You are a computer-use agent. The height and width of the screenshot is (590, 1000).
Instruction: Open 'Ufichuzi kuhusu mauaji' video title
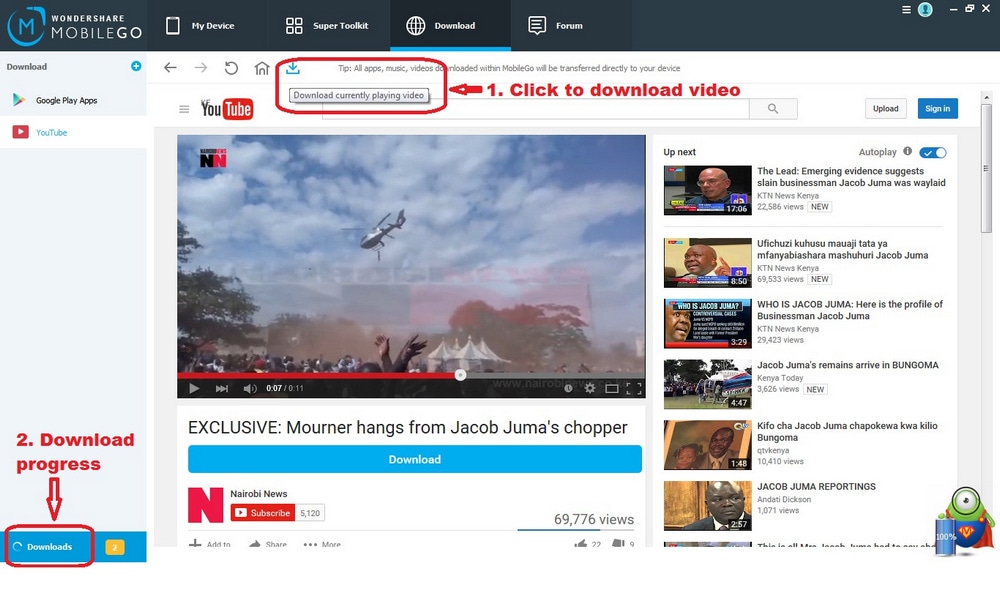[842, 249]
